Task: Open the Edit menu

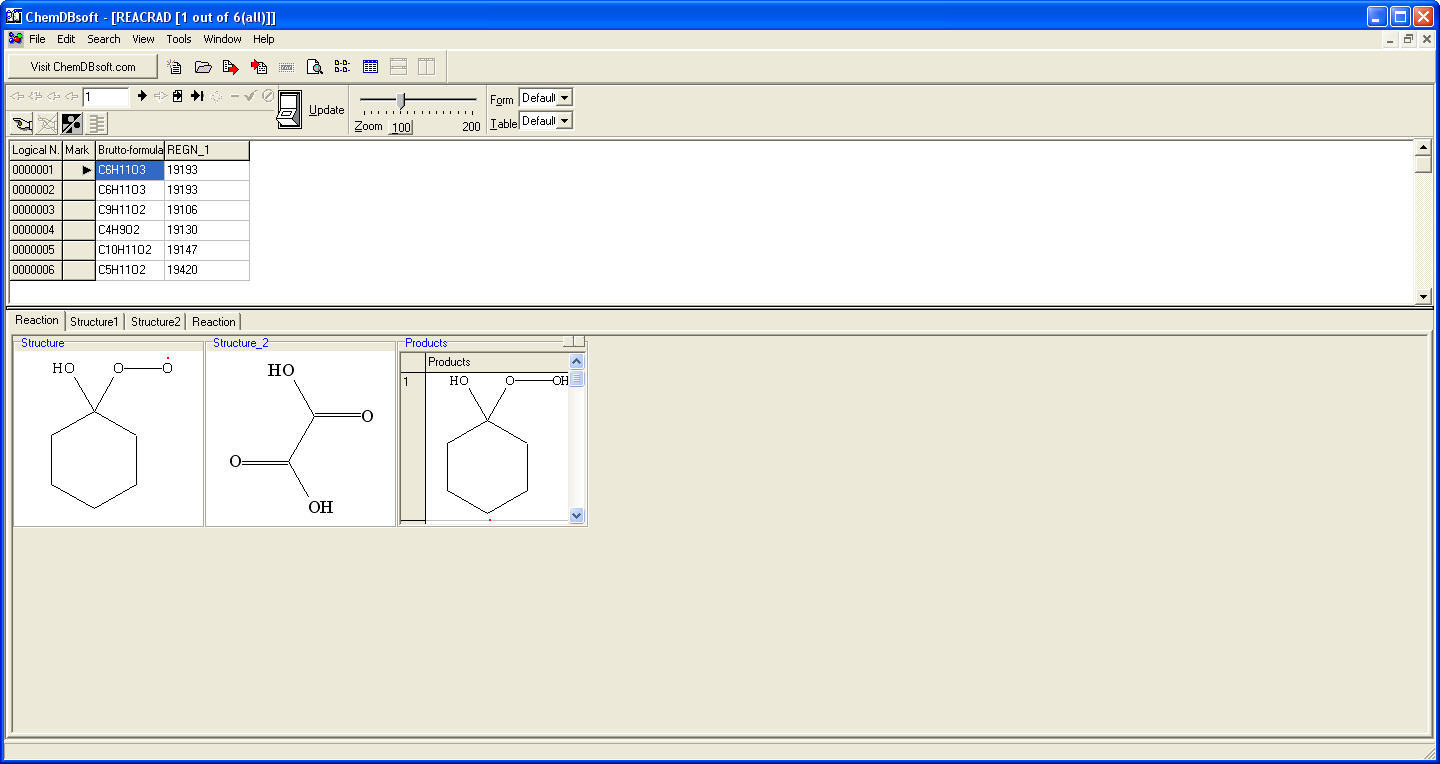Action: tap(66, 39)
